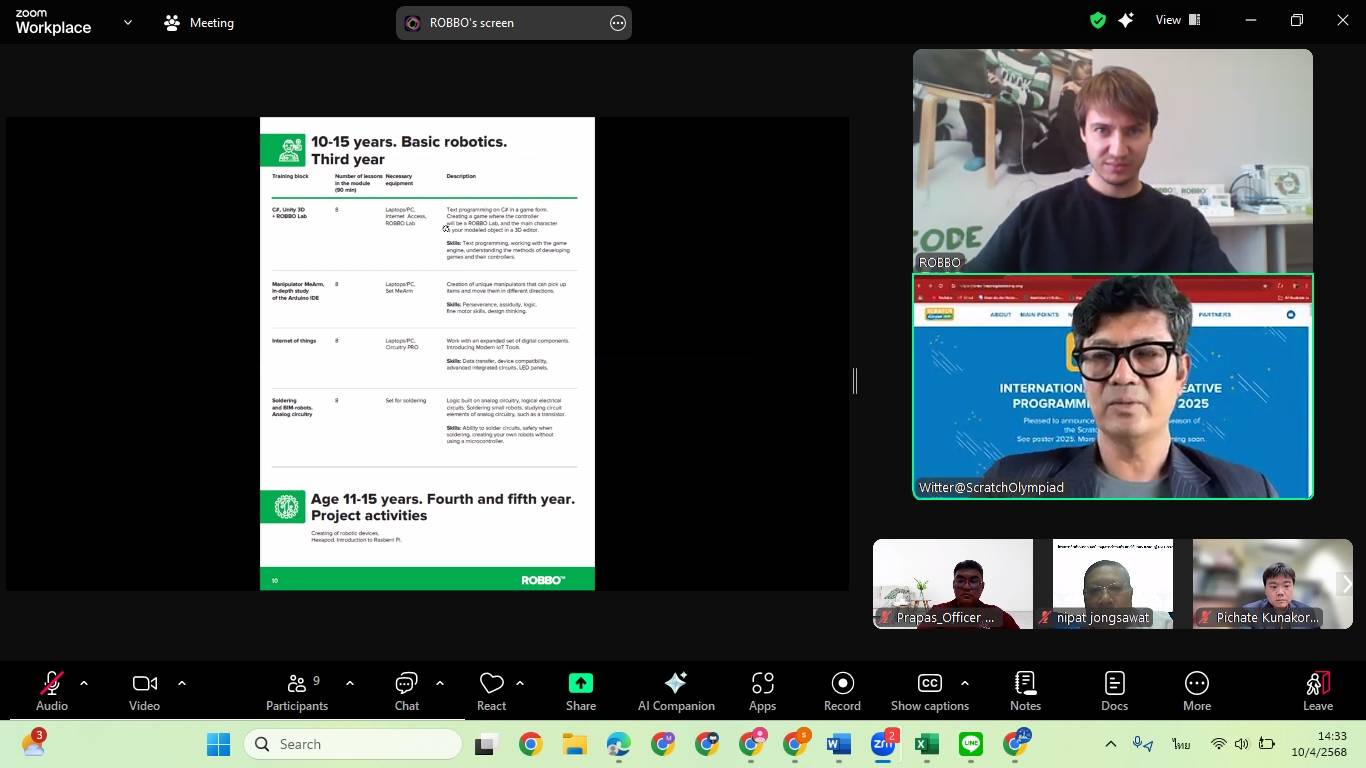Toggle Show captions

coord(929,691)
